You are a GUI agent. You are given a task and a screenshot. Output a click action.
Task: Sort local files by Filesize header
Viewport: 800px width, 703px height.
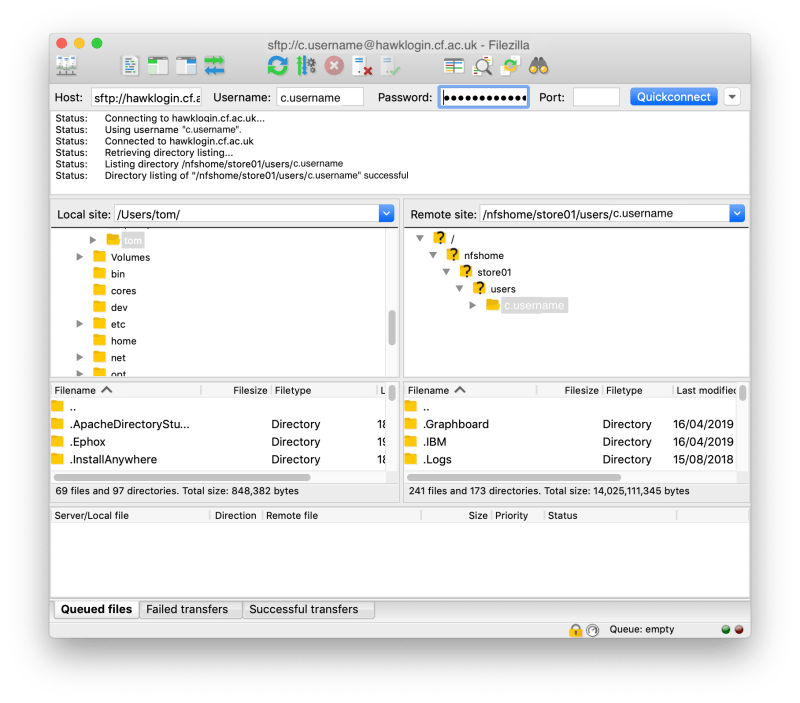click(236, 390)
